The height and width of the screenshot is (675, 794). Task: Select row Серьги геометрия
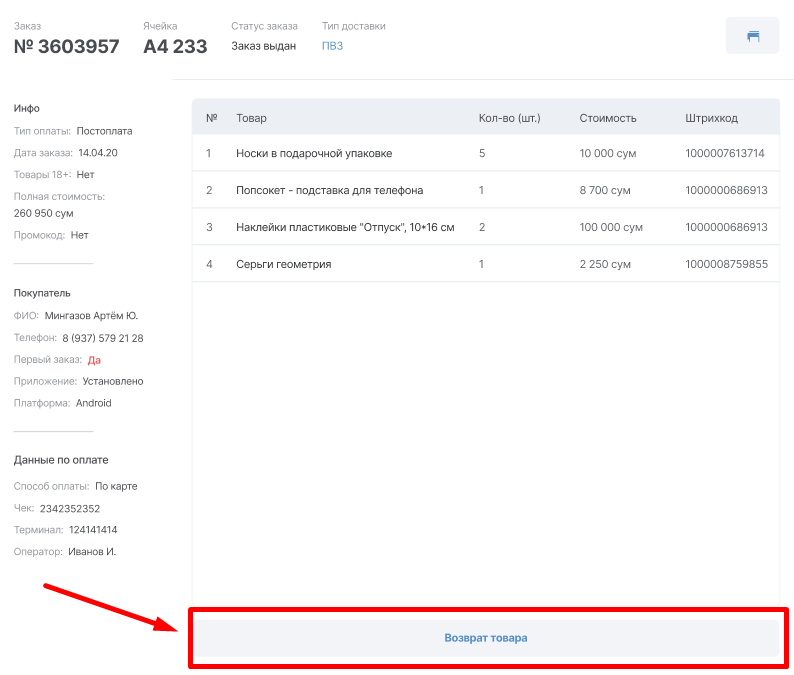pyautogui.click(x=486, y=264)
